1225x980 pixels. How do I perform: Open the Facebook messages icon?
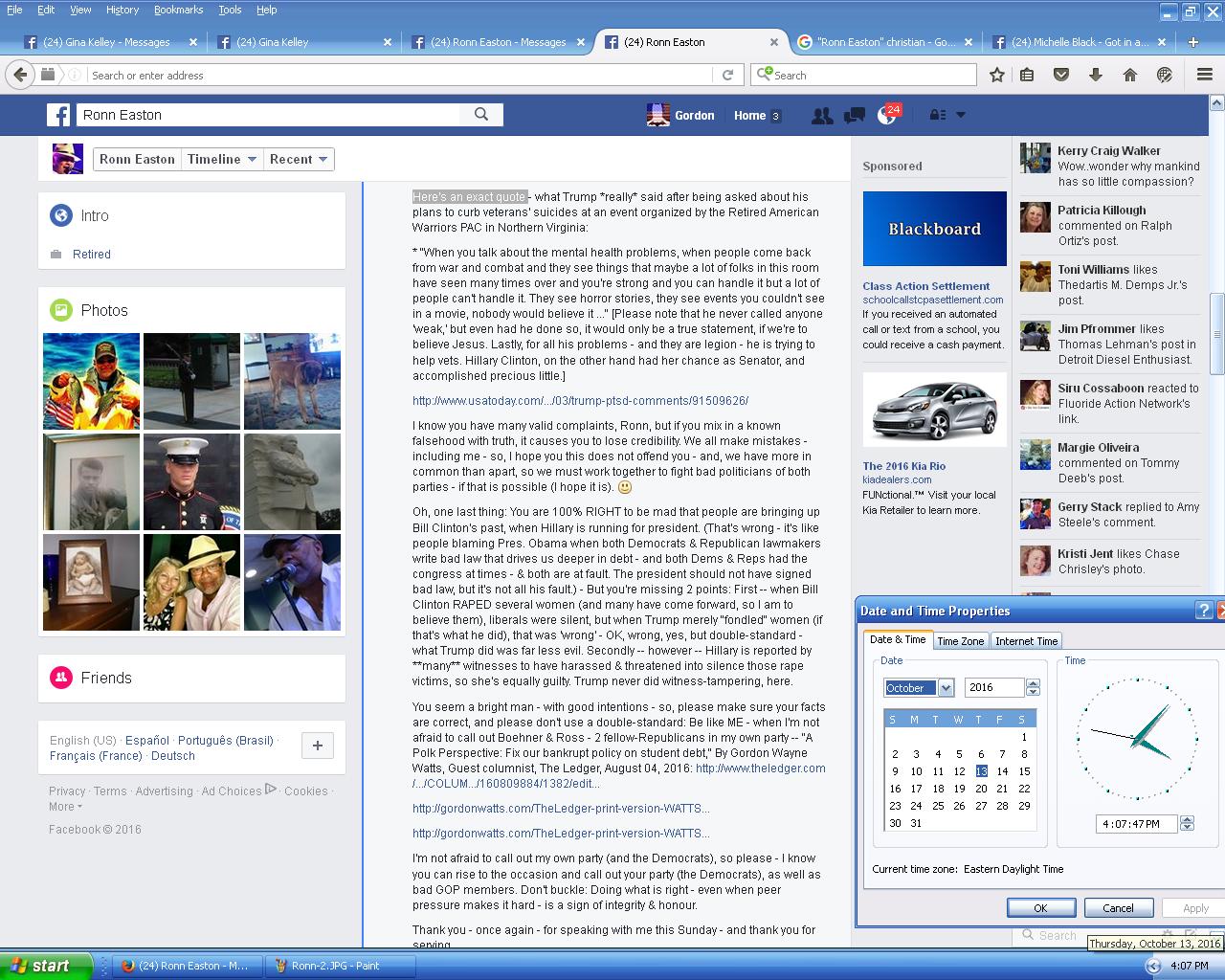click(855, 116)
